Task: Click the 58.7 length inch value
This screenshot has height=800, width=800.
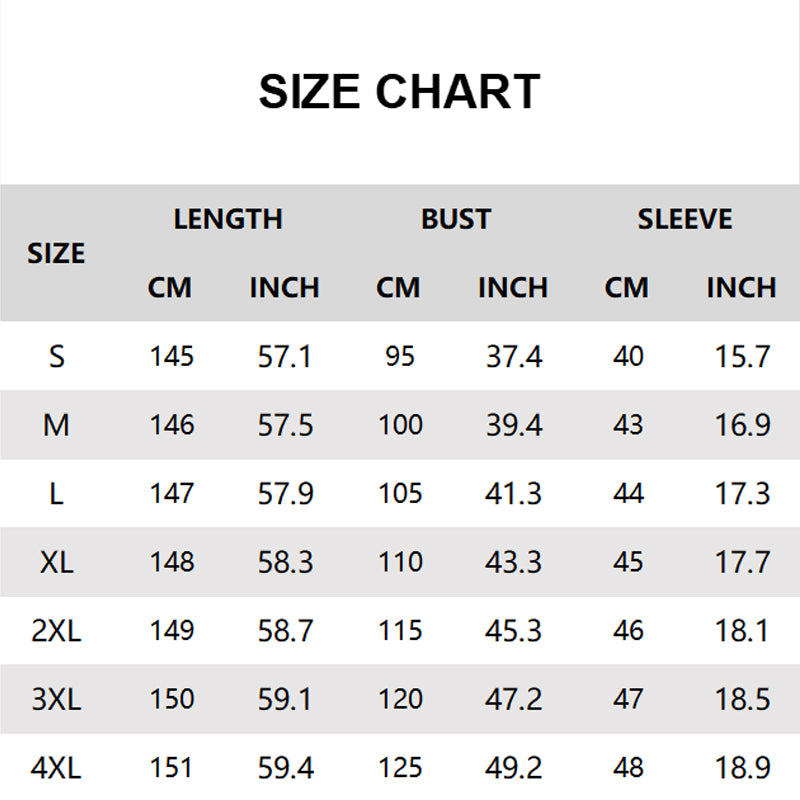Action: [285, 631]
